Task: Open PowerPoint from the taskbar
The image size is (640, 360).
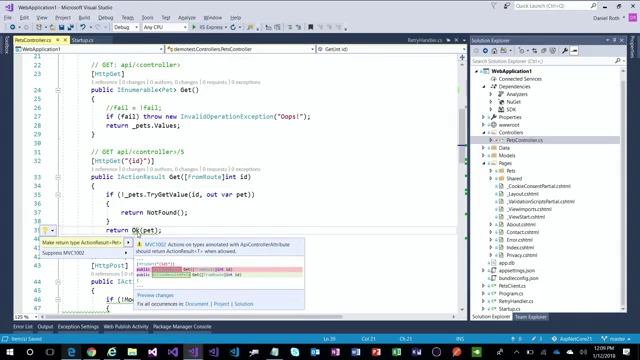Action: click(376, 352)
